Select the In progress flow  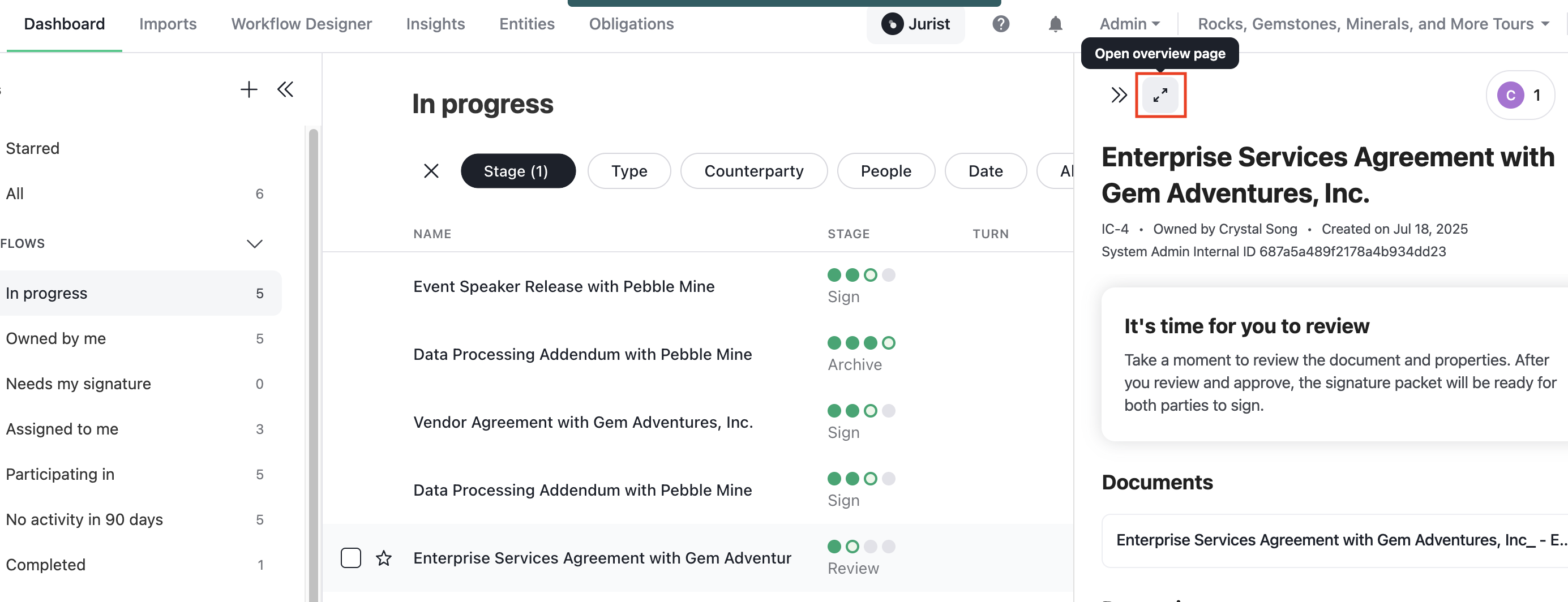pos(140,294)
